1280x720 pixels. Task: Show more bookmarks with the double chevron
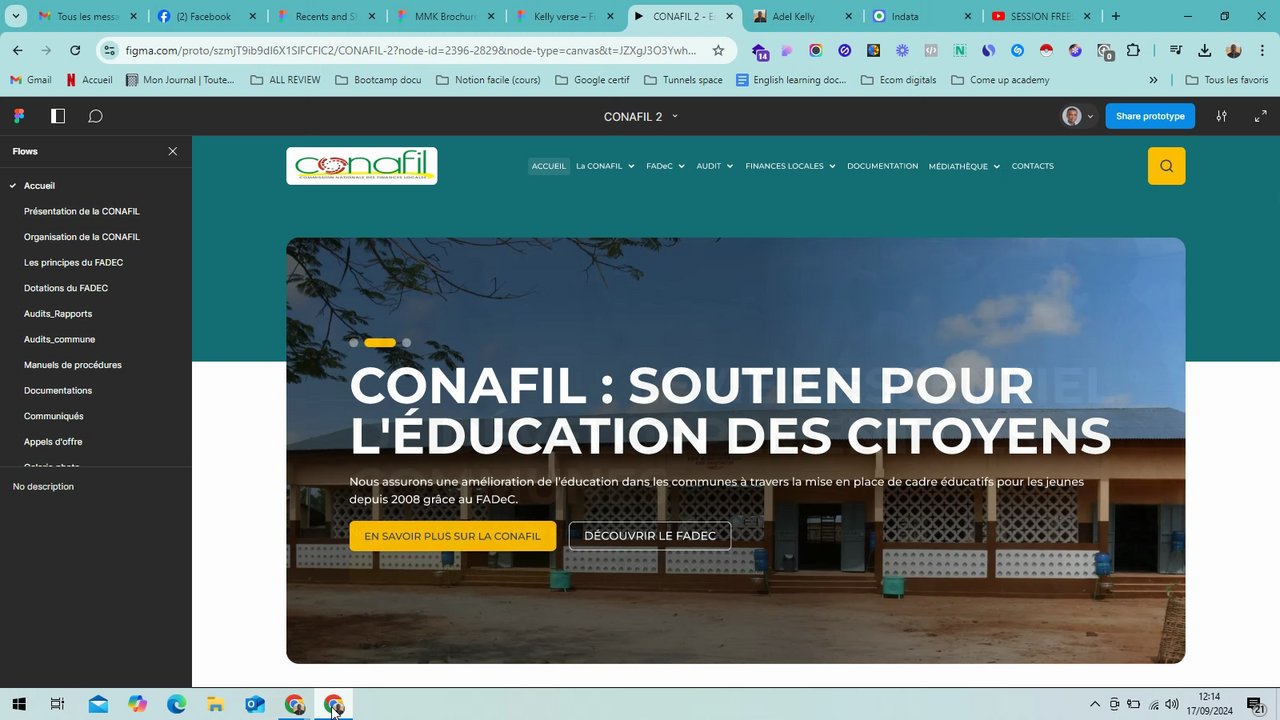point(1153,80)
